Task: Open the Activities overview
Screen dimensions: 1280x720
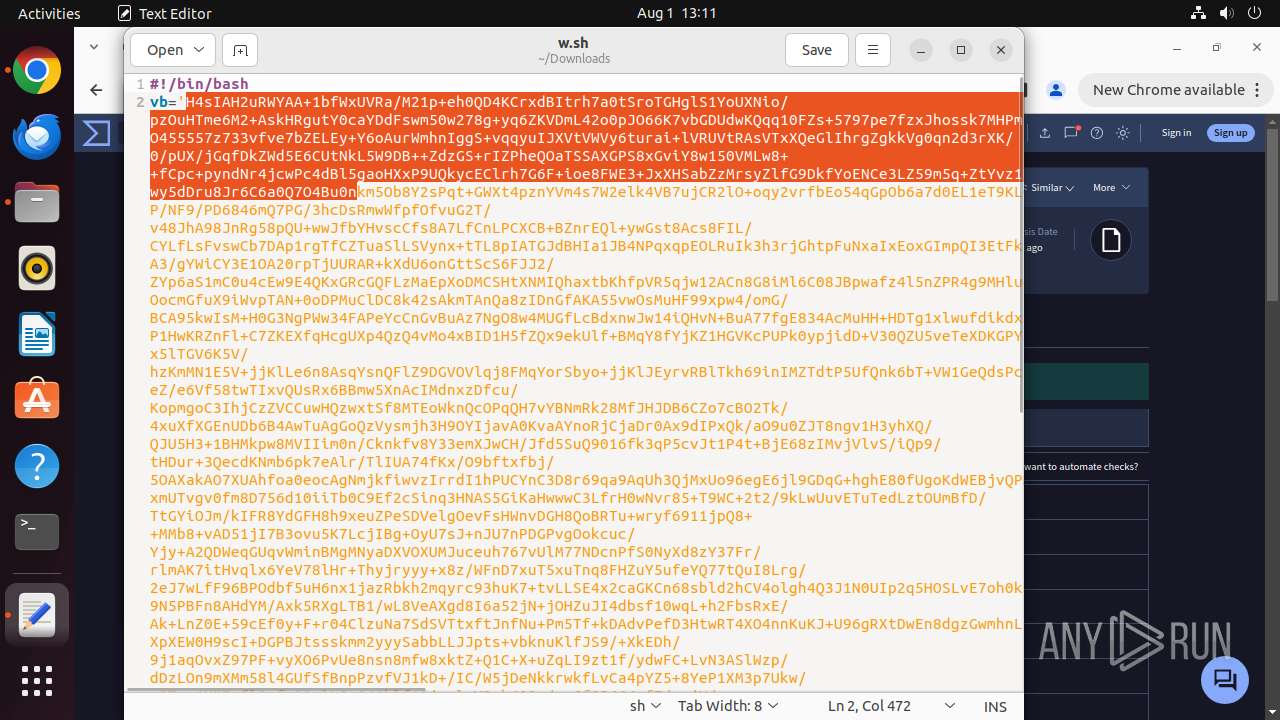Action: point(49,13)
